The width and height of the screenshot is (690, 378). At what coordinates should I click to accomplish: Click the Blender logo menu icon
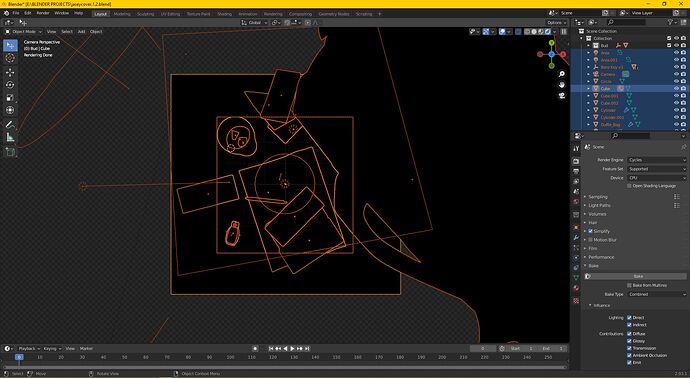[x=6, y=13]
